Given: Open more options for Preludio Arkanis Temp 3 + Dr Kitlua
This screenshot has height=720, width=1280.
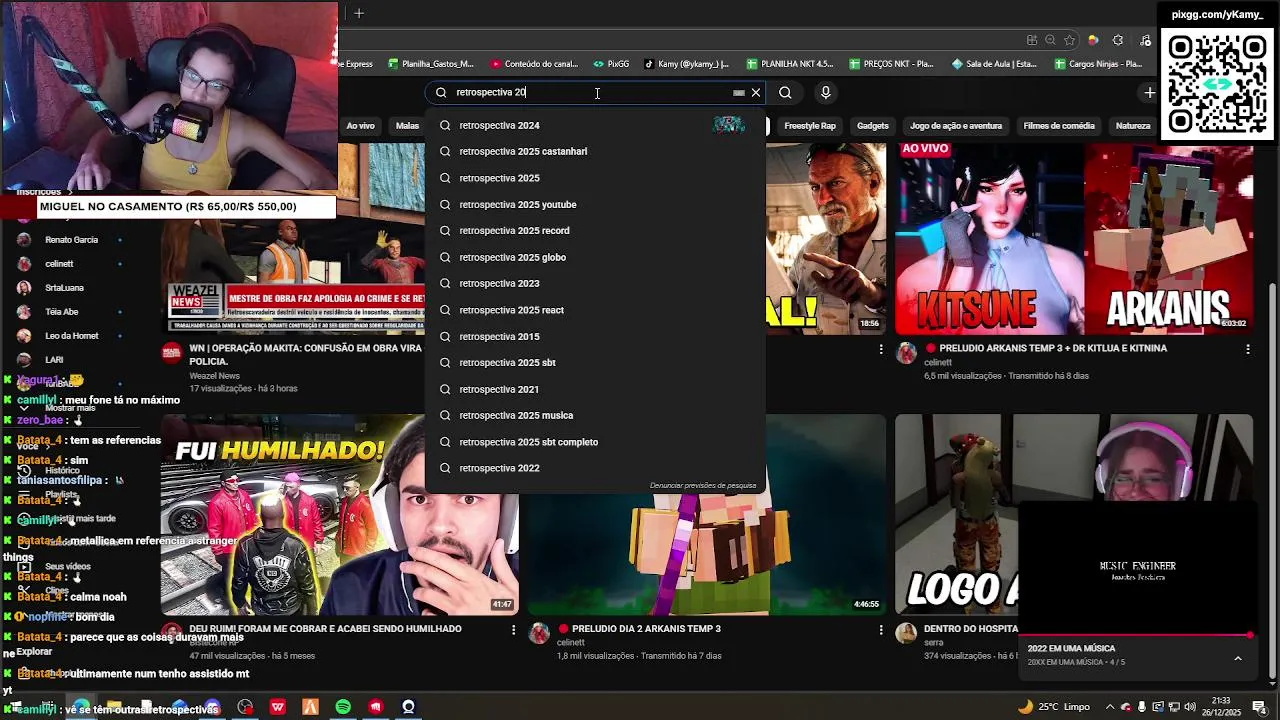Looking at the screenshot, I should point(1247,349).
